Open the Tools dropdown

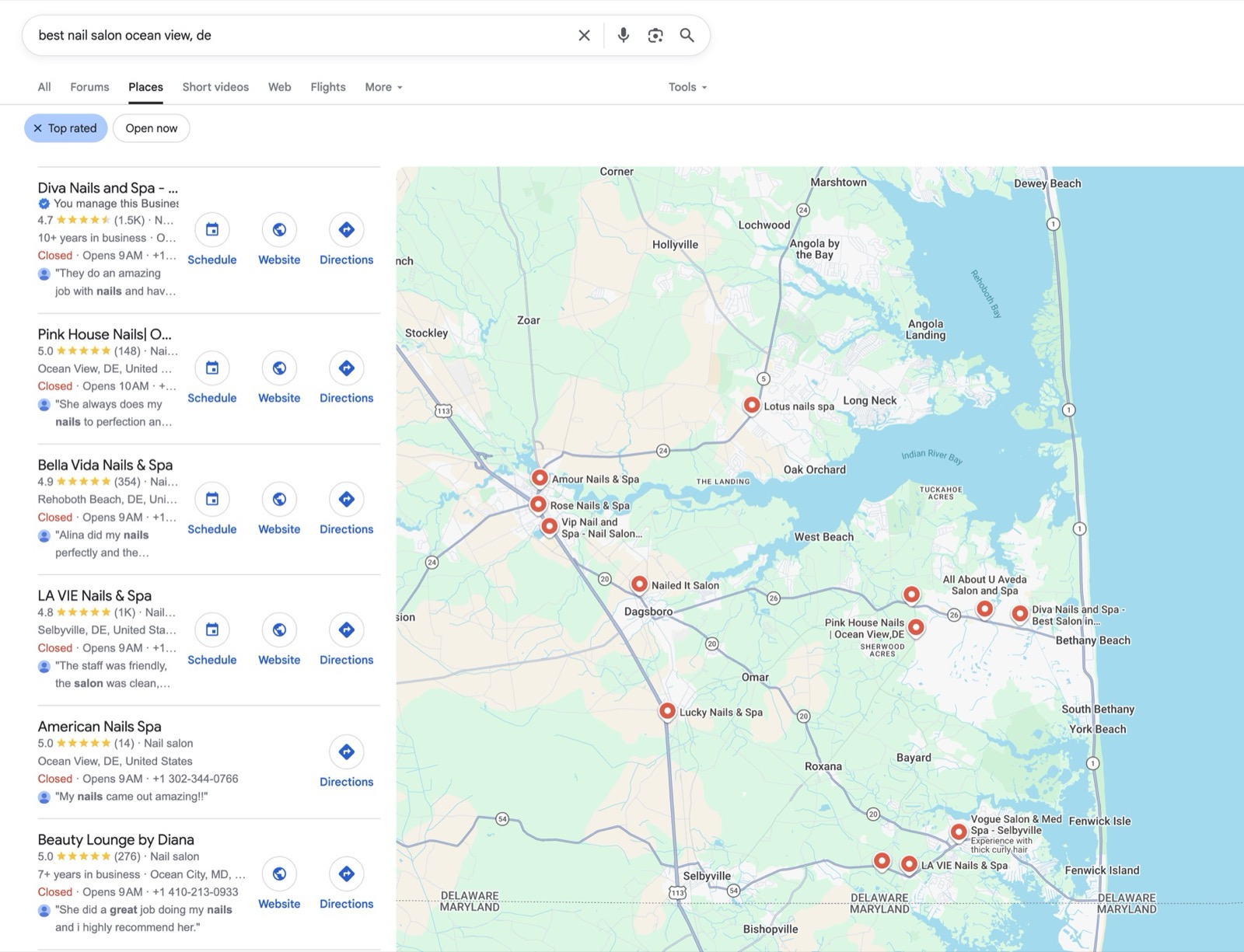coord(687,87)
